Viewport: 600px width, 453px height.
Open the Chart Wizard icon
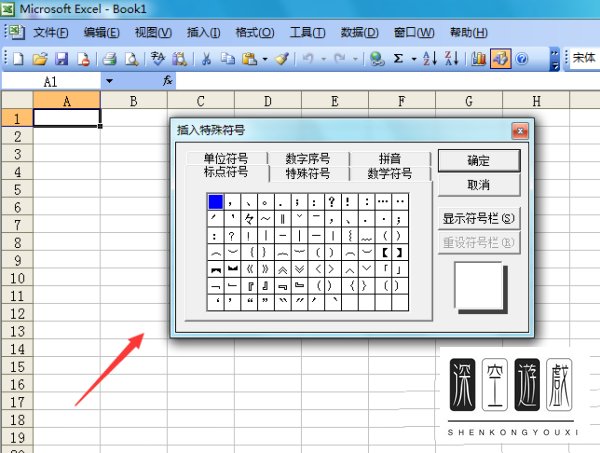click(x=478, y=59)
